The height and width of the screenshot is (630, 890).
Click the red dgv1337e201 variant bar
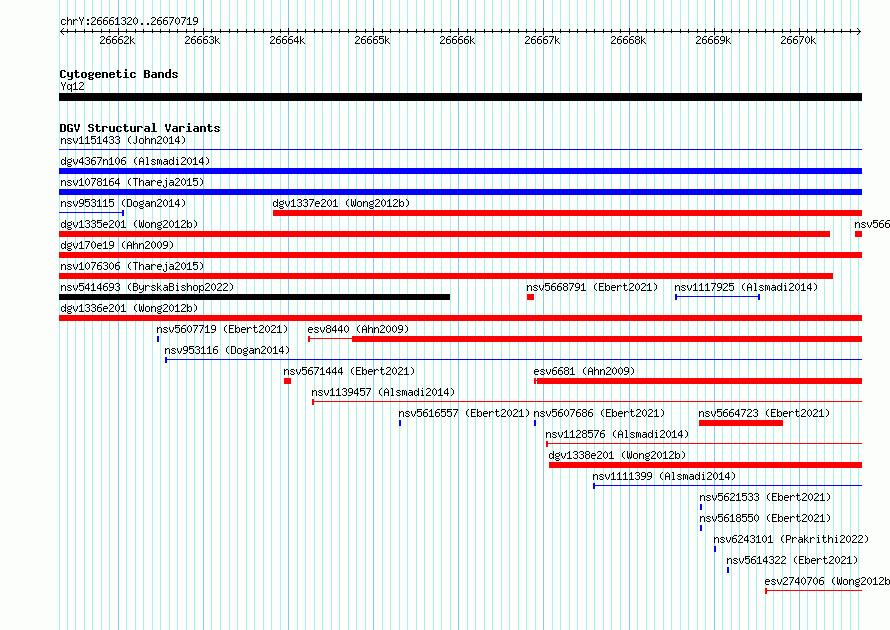coord(568,213)
